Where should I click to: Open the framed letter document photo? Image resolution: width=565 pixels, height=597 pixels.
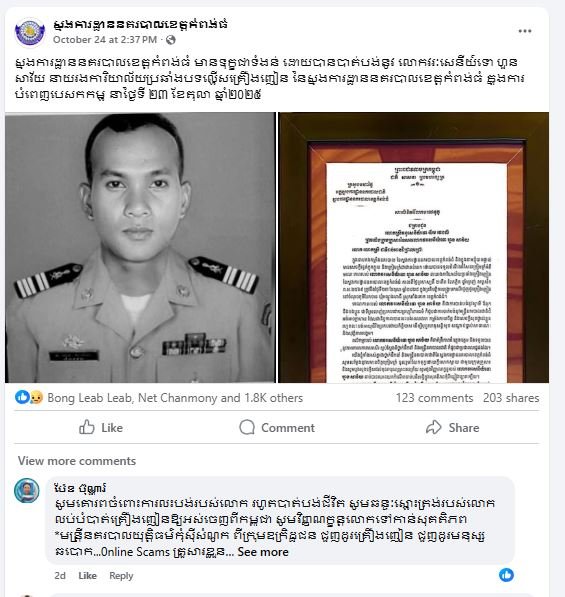coord(413,247)
